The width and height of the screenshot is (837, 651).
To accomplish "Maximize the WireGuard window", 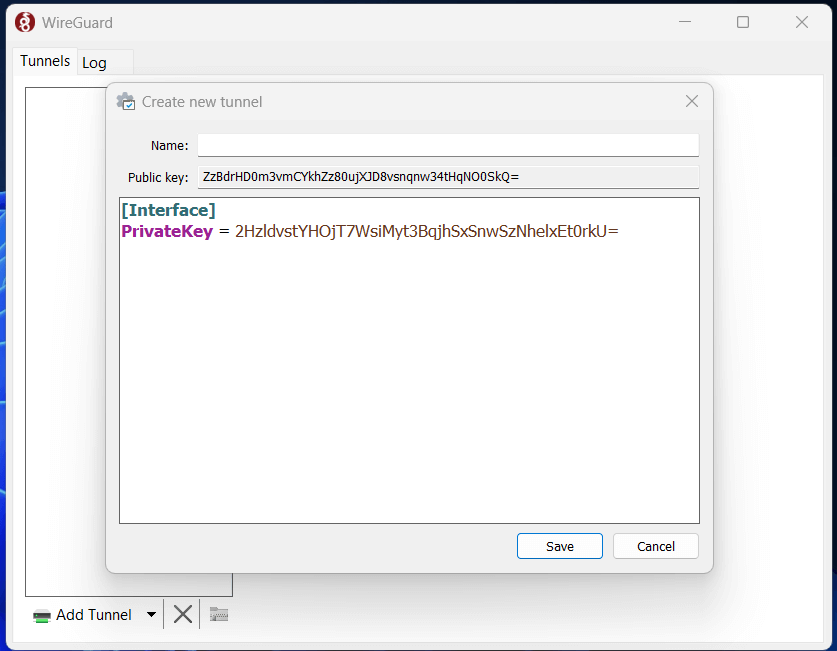I will point(743,22).
